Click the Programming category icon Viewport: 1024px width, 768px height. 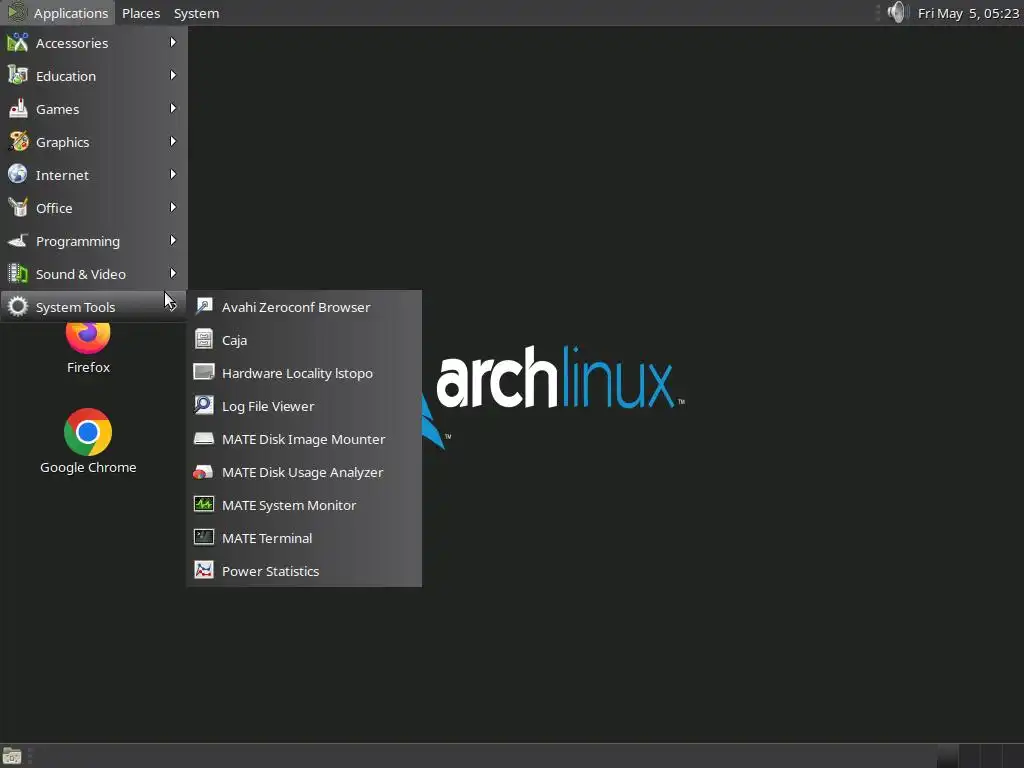[x=18, y=240]
